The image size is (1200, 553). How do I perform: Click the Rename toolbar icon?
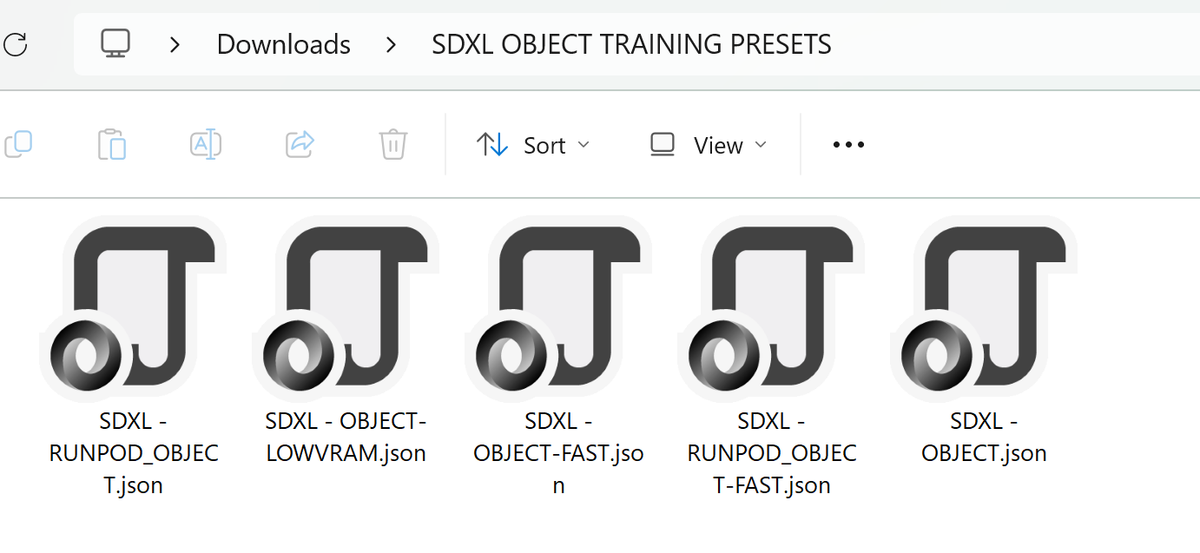click(205, 145)
